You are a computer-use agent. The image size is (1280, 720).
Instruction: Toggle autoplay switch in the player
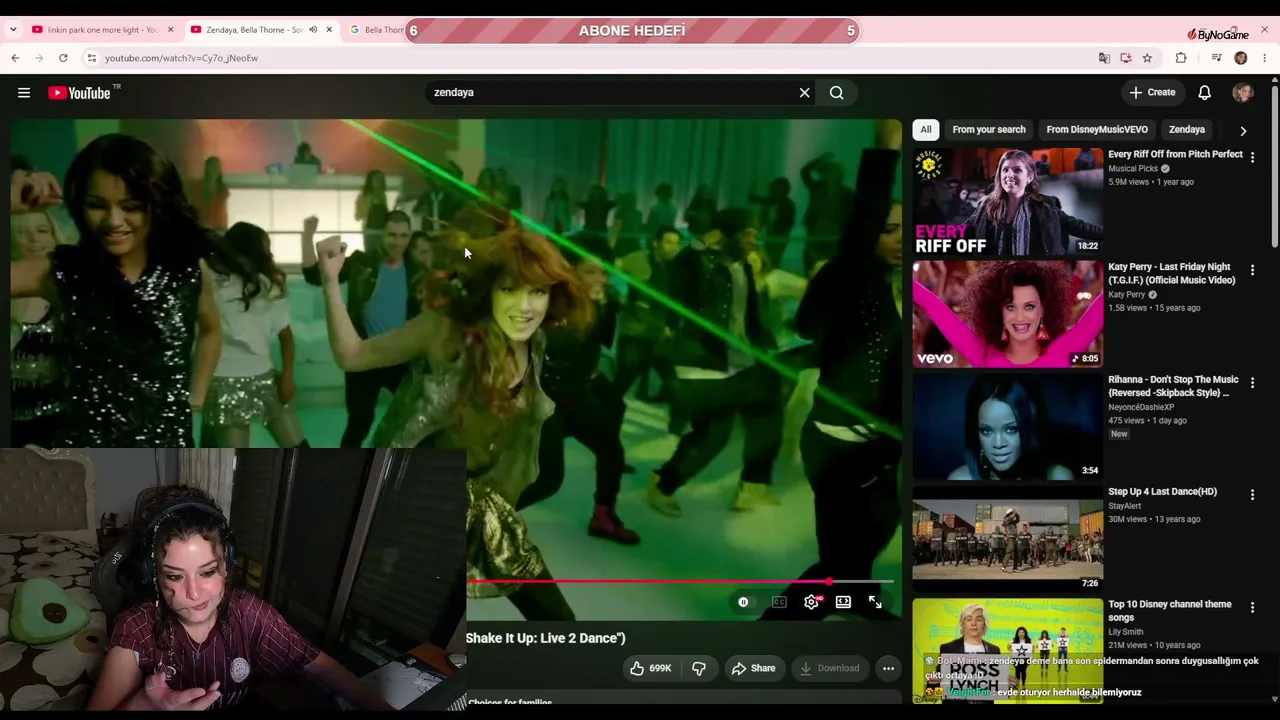tap(743, 602)
